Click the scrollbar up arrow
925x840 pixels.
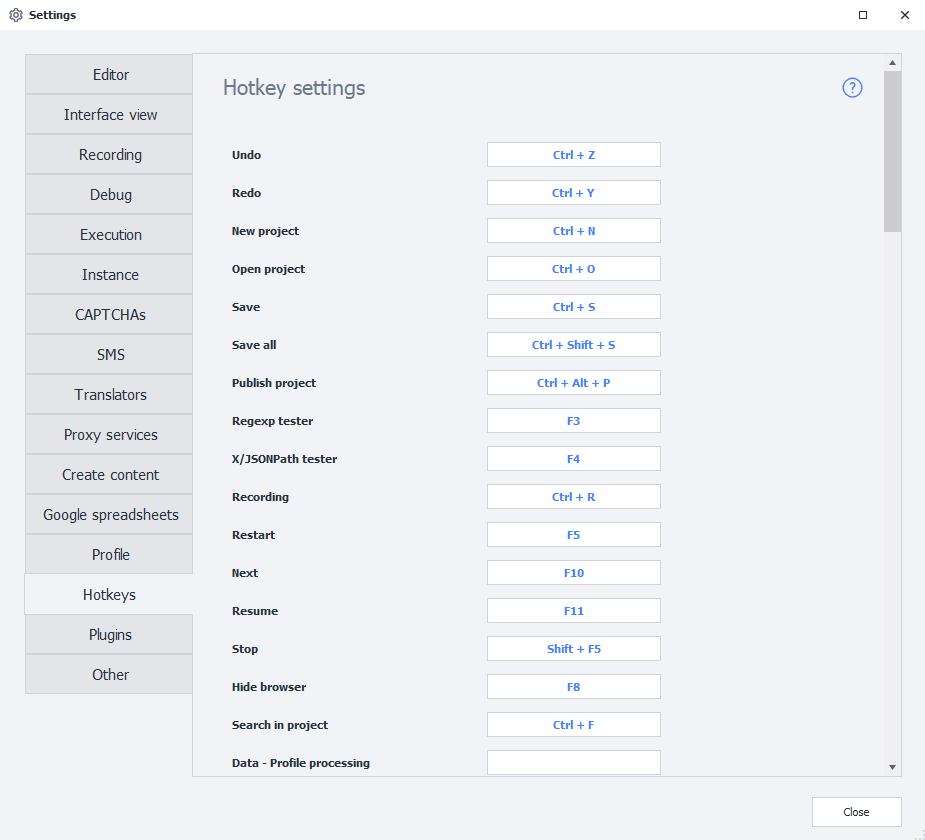(x=892, y=62)
